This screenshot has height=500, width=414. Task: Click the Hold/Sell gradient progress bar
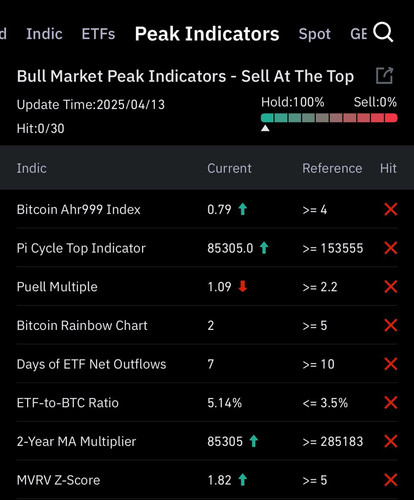click(x=329, y=118)
